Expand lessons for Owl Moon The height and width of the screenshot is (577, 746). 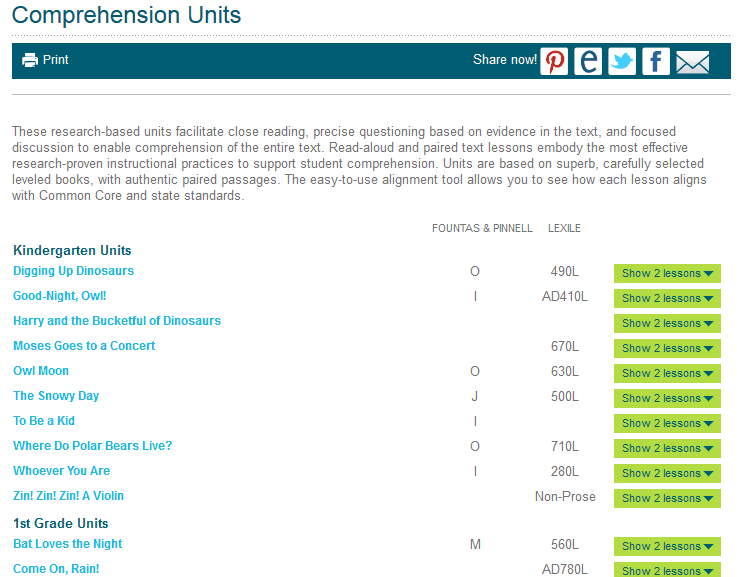[667, 373]
